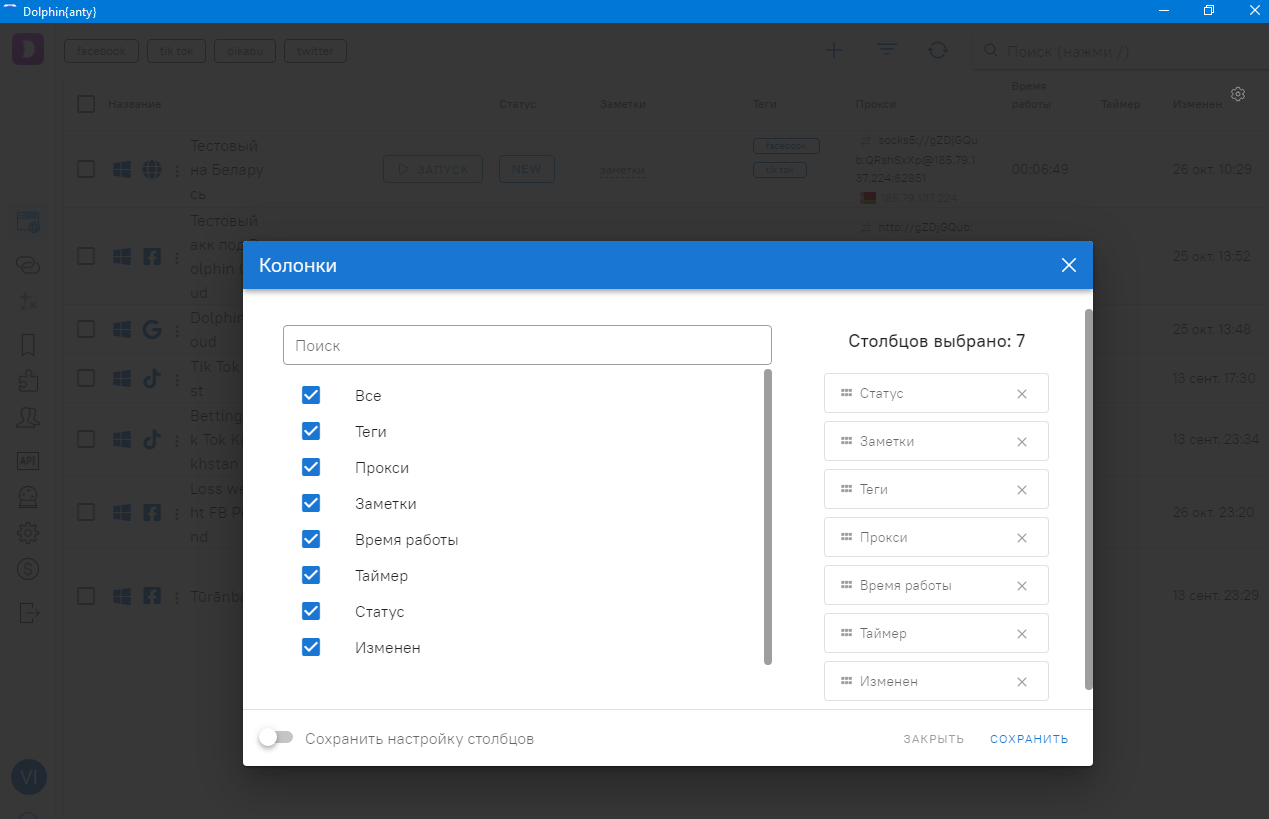Grab the drag handle of Статус column
This screenshot has width=1269, height=819.
tap(846, 393)
